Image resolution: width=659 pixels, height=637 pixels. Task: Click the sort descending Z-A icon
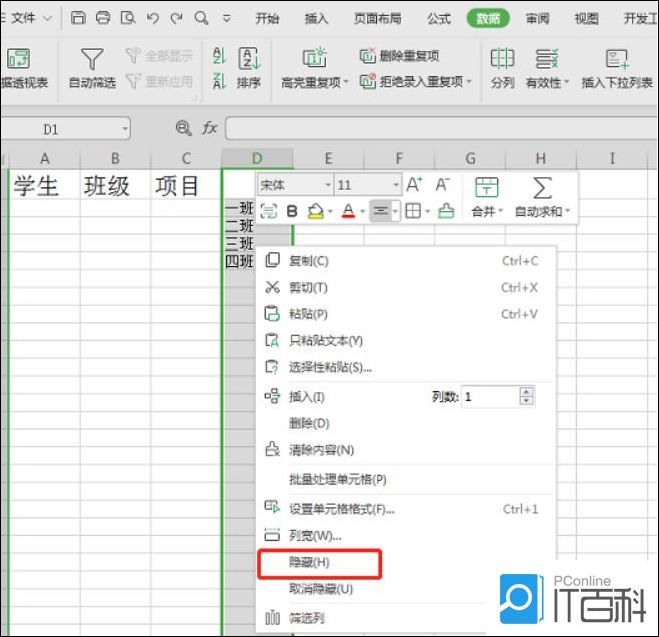(219, 81)
